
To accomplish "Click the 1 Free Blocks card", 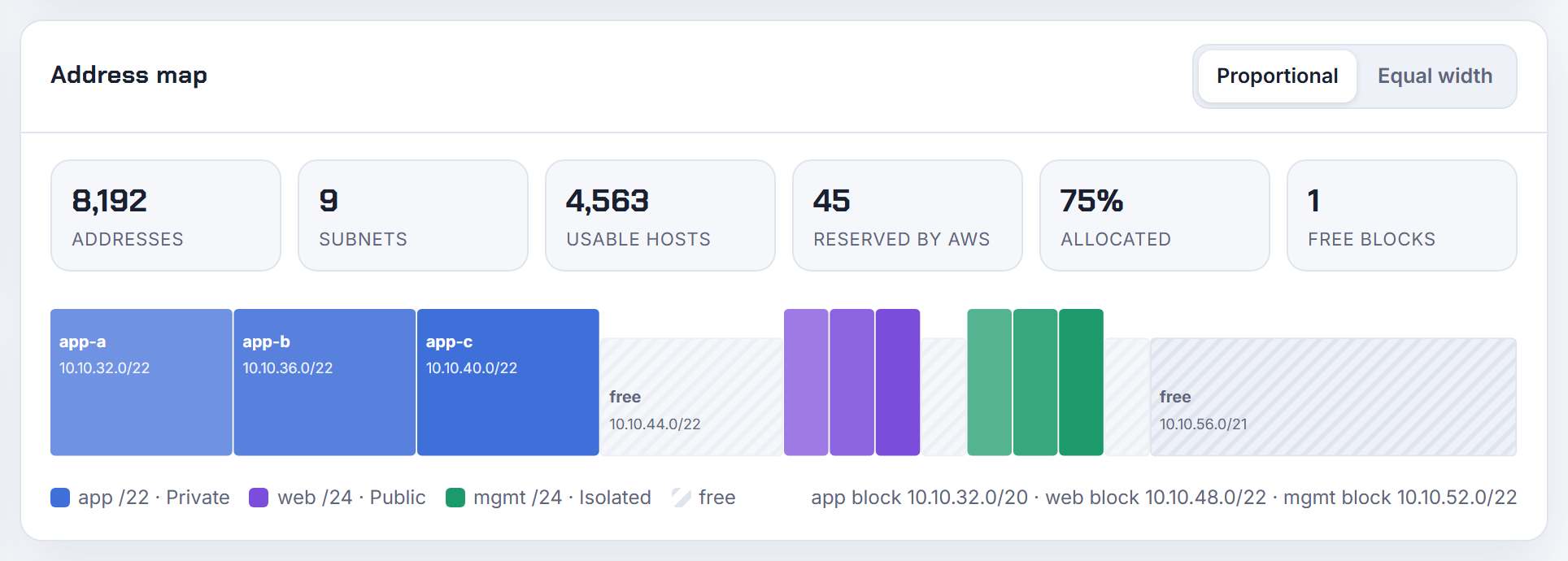I will pos(1402,215).
